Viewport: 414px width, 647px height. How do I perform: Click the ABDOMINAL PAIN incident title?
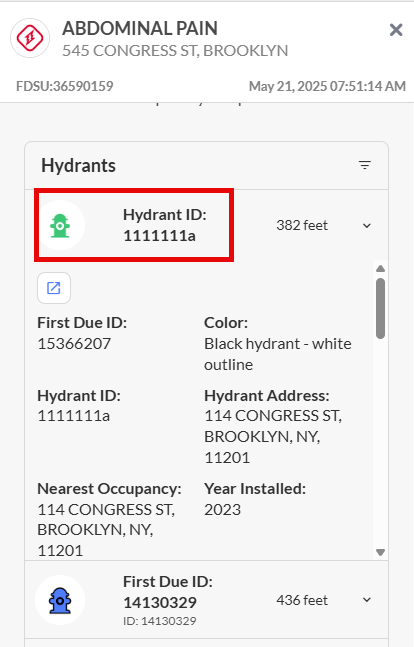pyautogui.click(x=140, y=28)
